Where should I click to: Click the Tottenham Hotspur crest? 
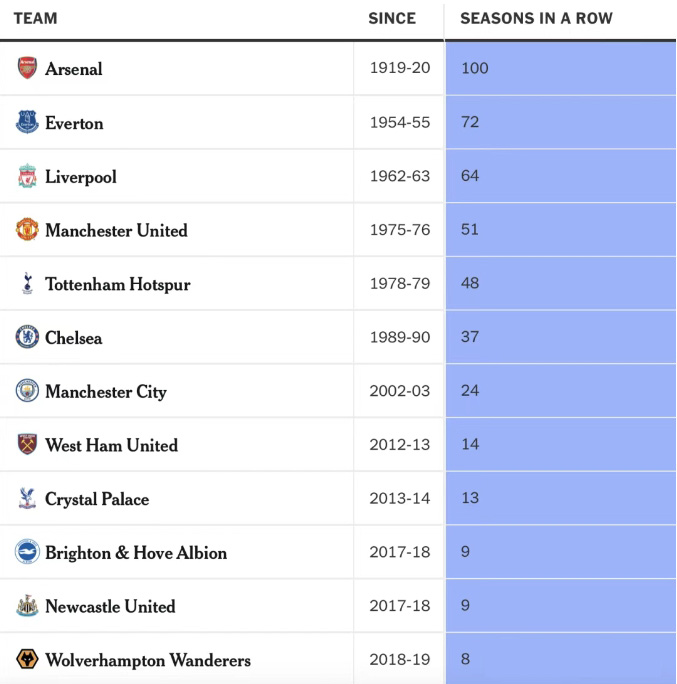pyautogui.click(x=27, y=284)
